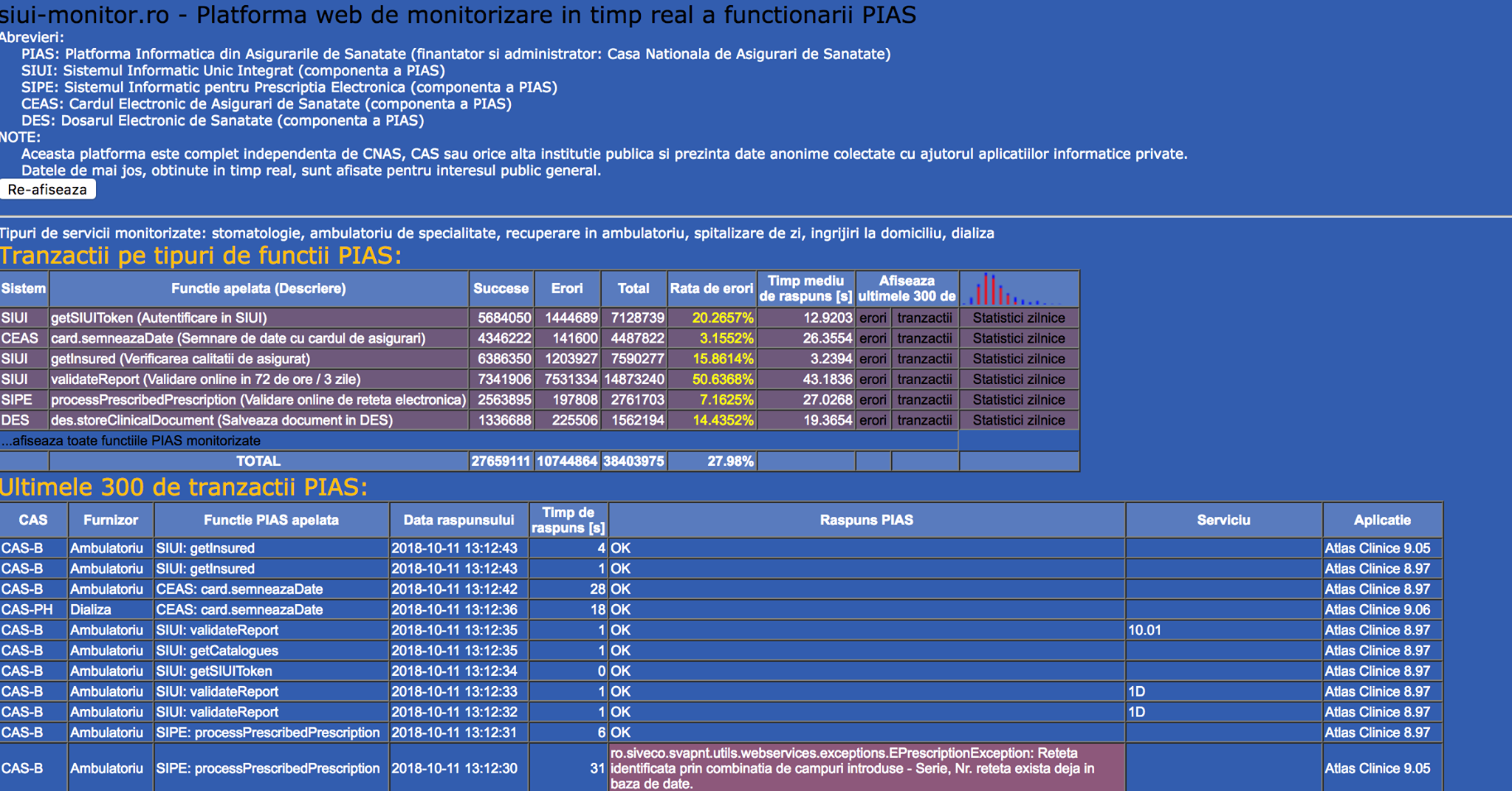The width and height of the screenshot is (1512, 791).
Task: Select the 7.1625% error rate cell
Action: point(712,400)
